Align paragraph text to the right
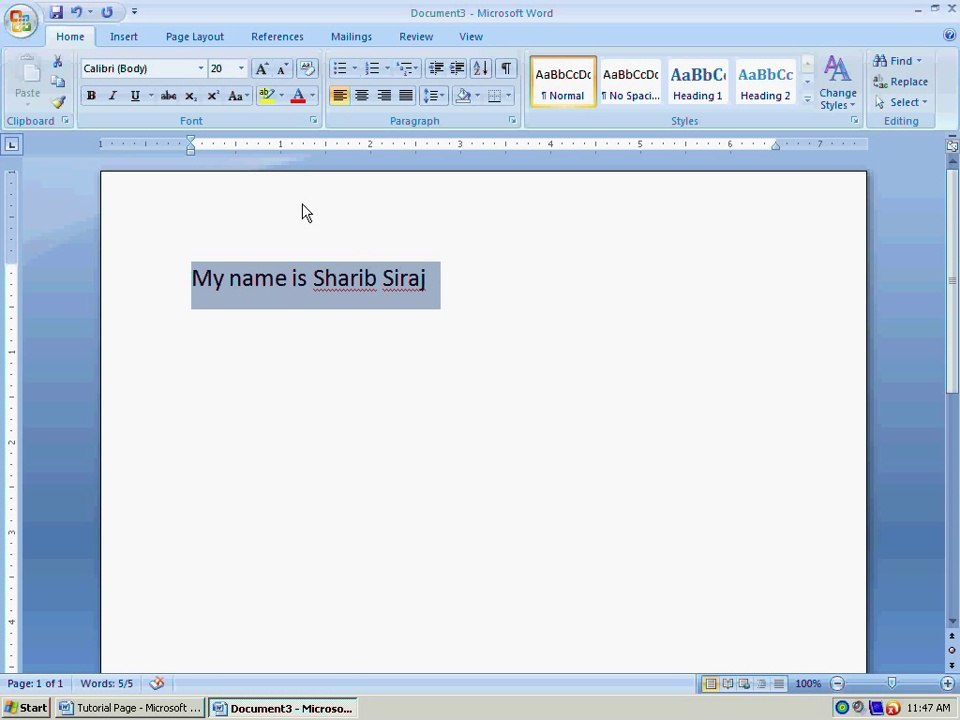The image size is (960, 720). (384, 96)
